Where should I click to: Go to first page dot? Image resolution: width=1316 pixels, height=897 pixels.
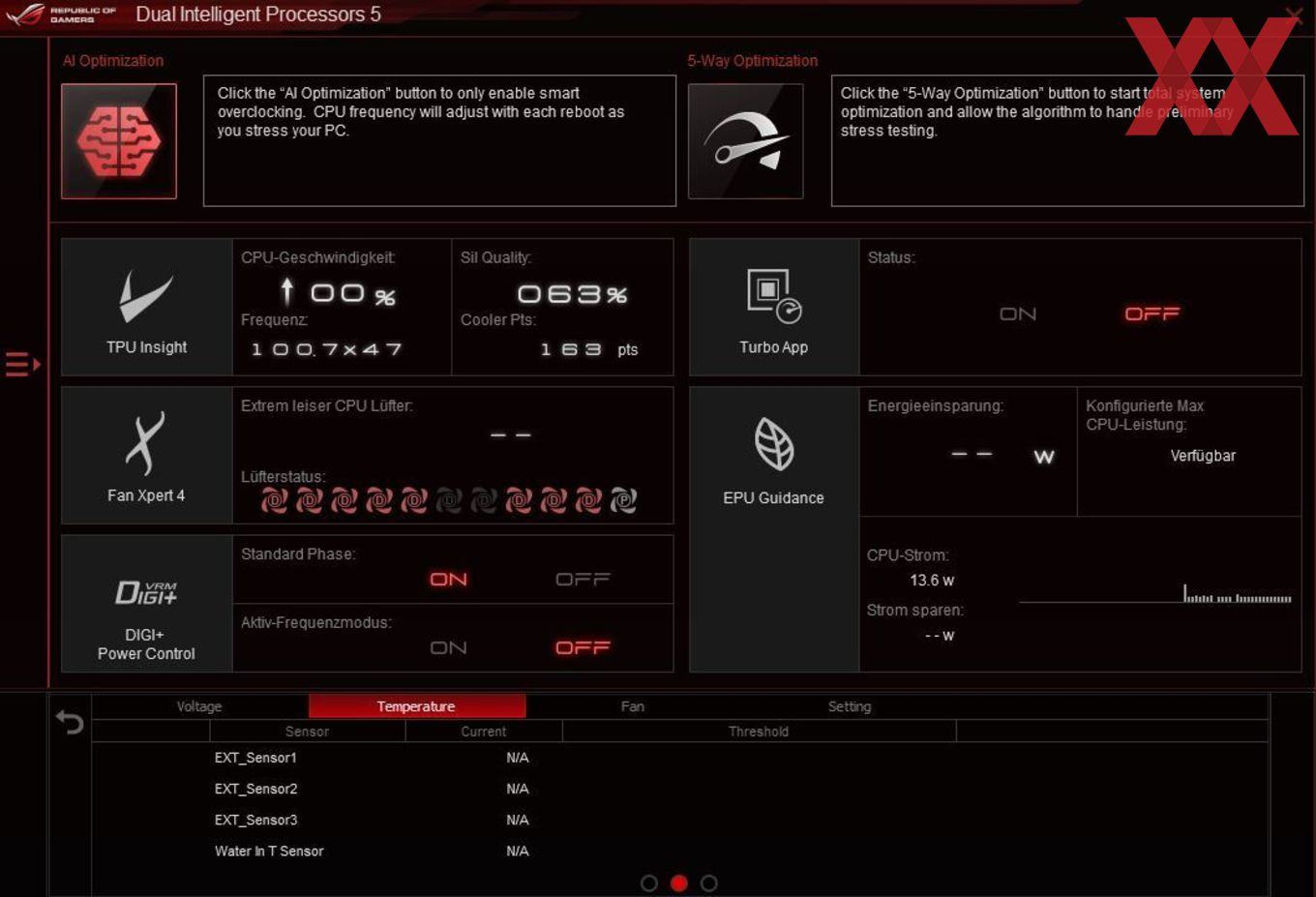(x=649, y=883)
